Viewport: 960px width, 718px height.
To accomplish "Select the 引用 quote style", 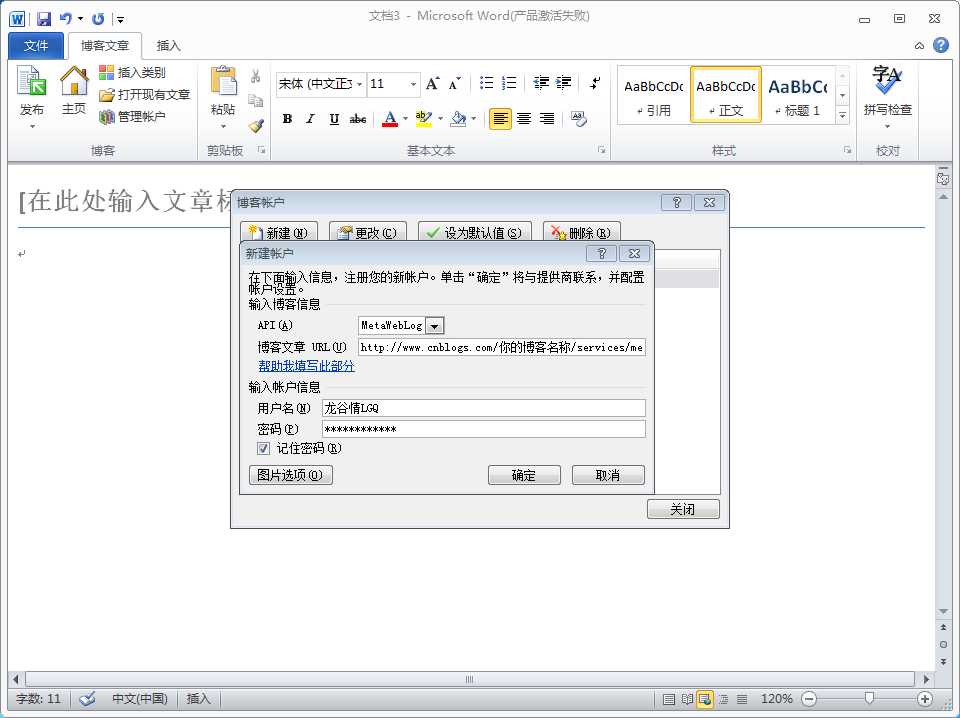I will 654,95.
